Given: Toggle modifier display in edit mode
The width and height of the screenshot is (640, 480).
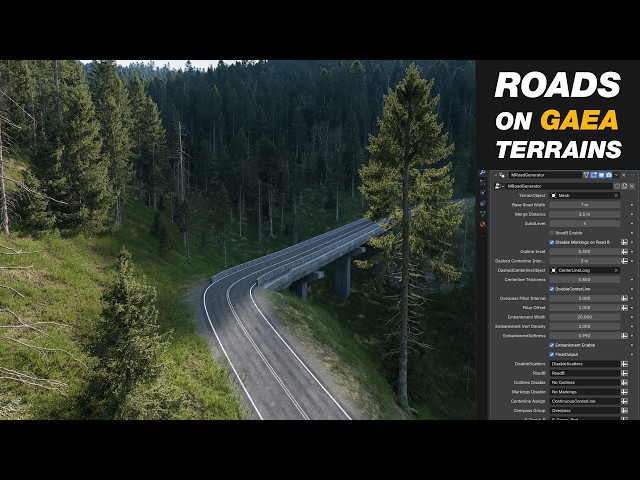Looking at the screenshot, I should (x=593, y=175).
